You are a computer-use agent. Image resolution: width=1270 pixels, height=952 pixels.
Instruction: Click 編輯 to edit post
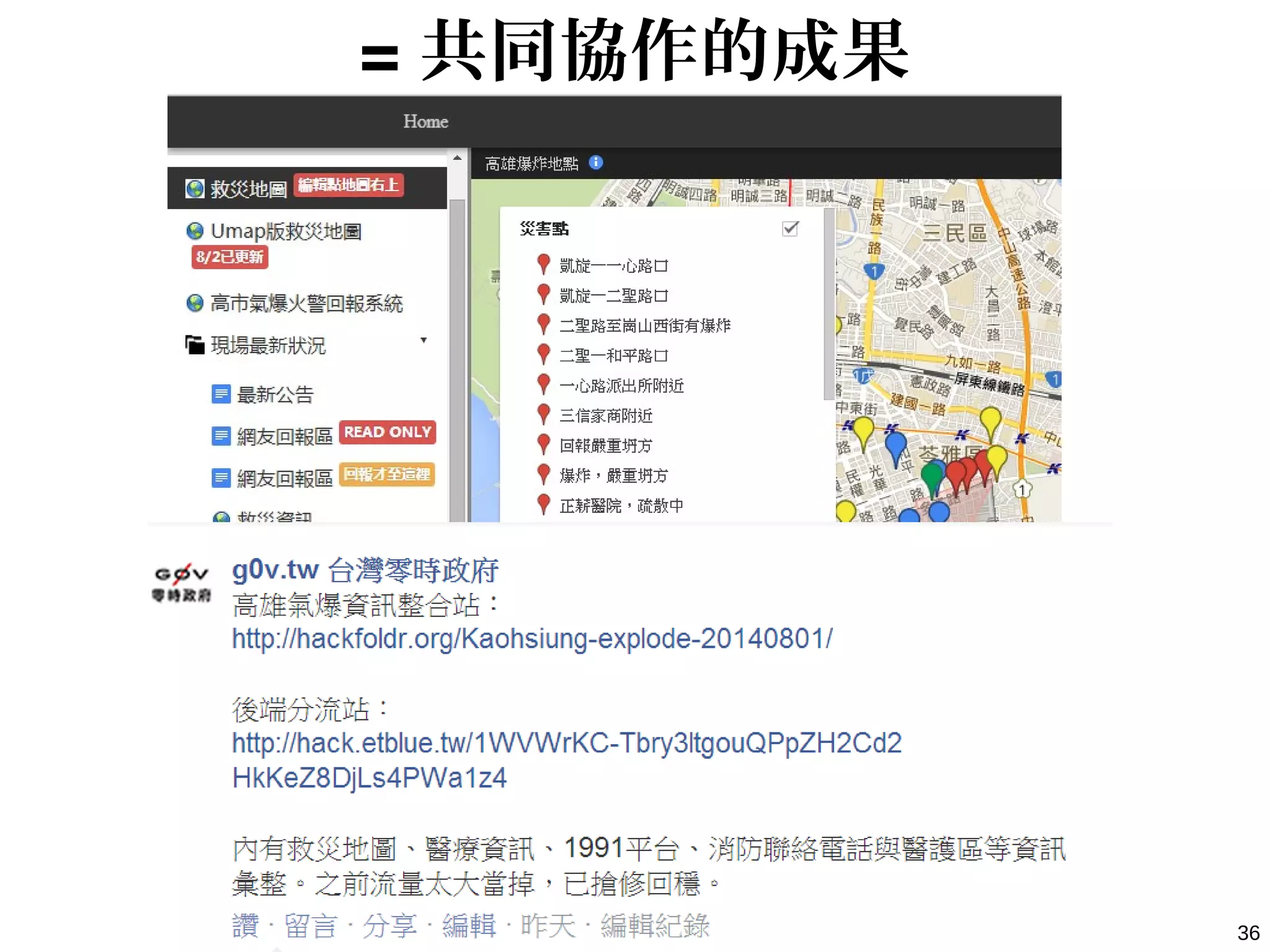469,926
